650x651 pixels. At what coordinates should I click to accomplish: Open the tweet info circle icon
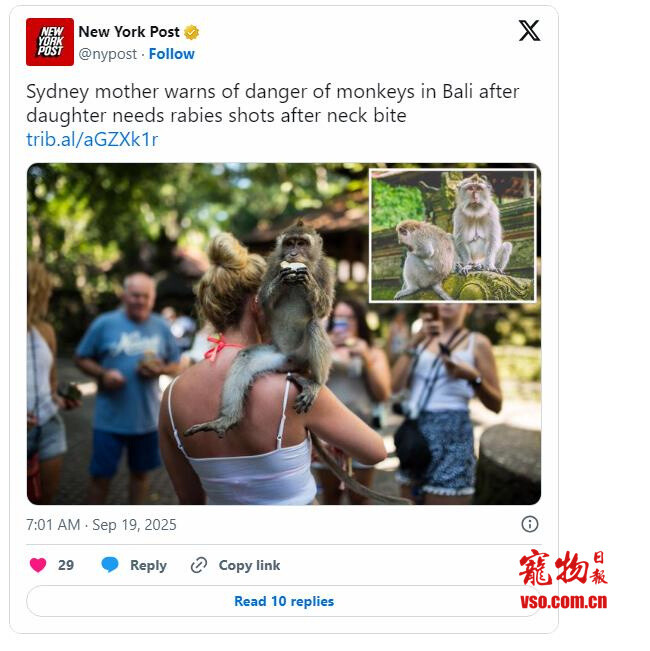pyautogui.click(x=530, y=524)
